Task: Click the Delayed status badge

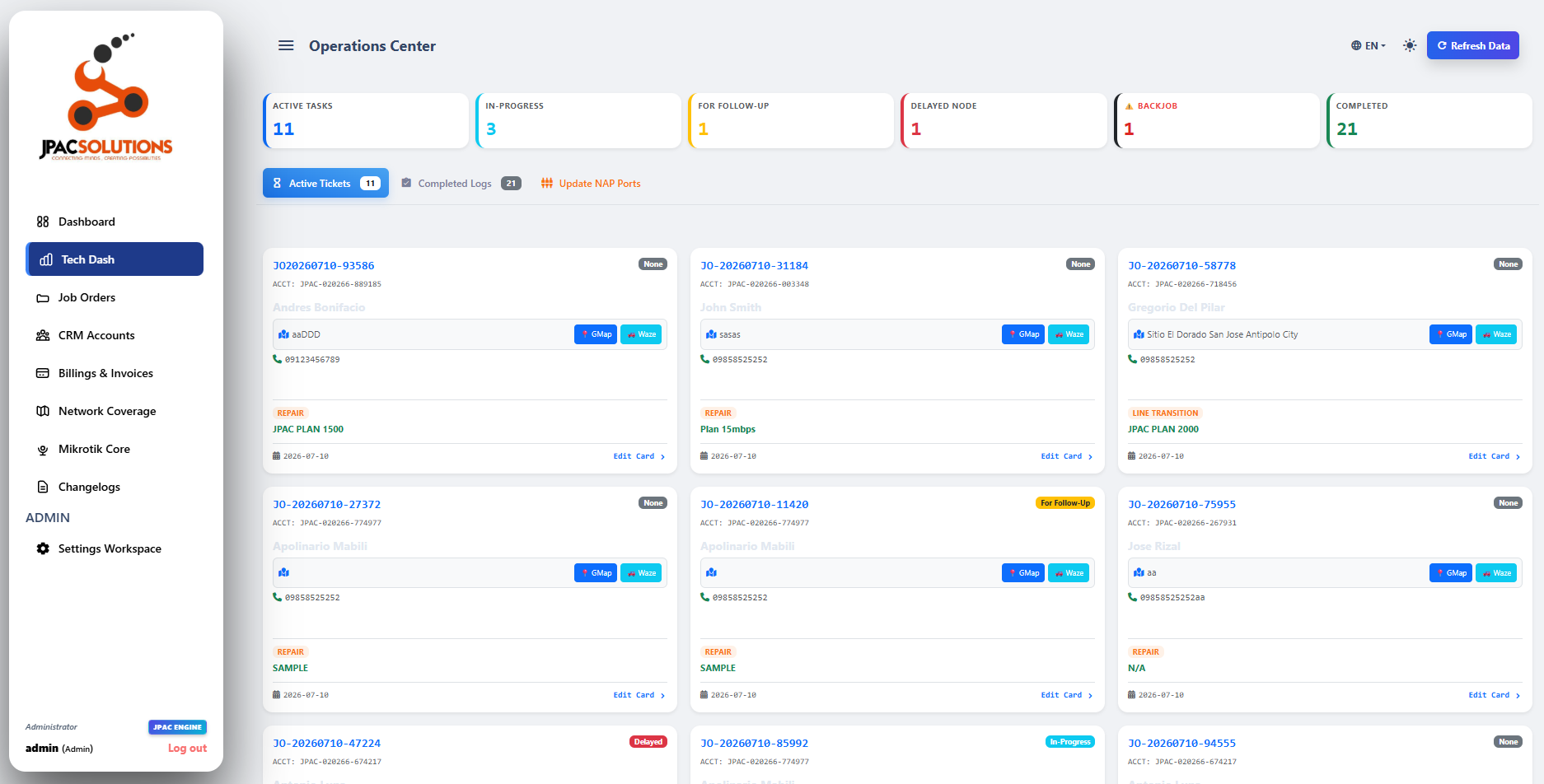Action: pos(648,742)
